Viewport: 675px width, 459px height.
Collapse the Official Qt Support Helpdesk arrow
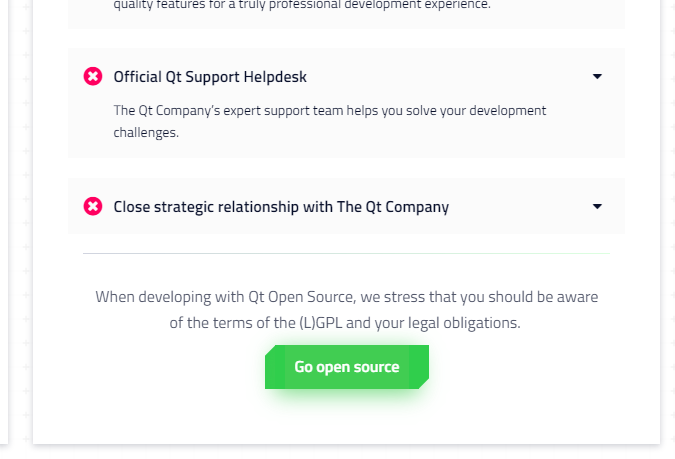tap(597, 76)
